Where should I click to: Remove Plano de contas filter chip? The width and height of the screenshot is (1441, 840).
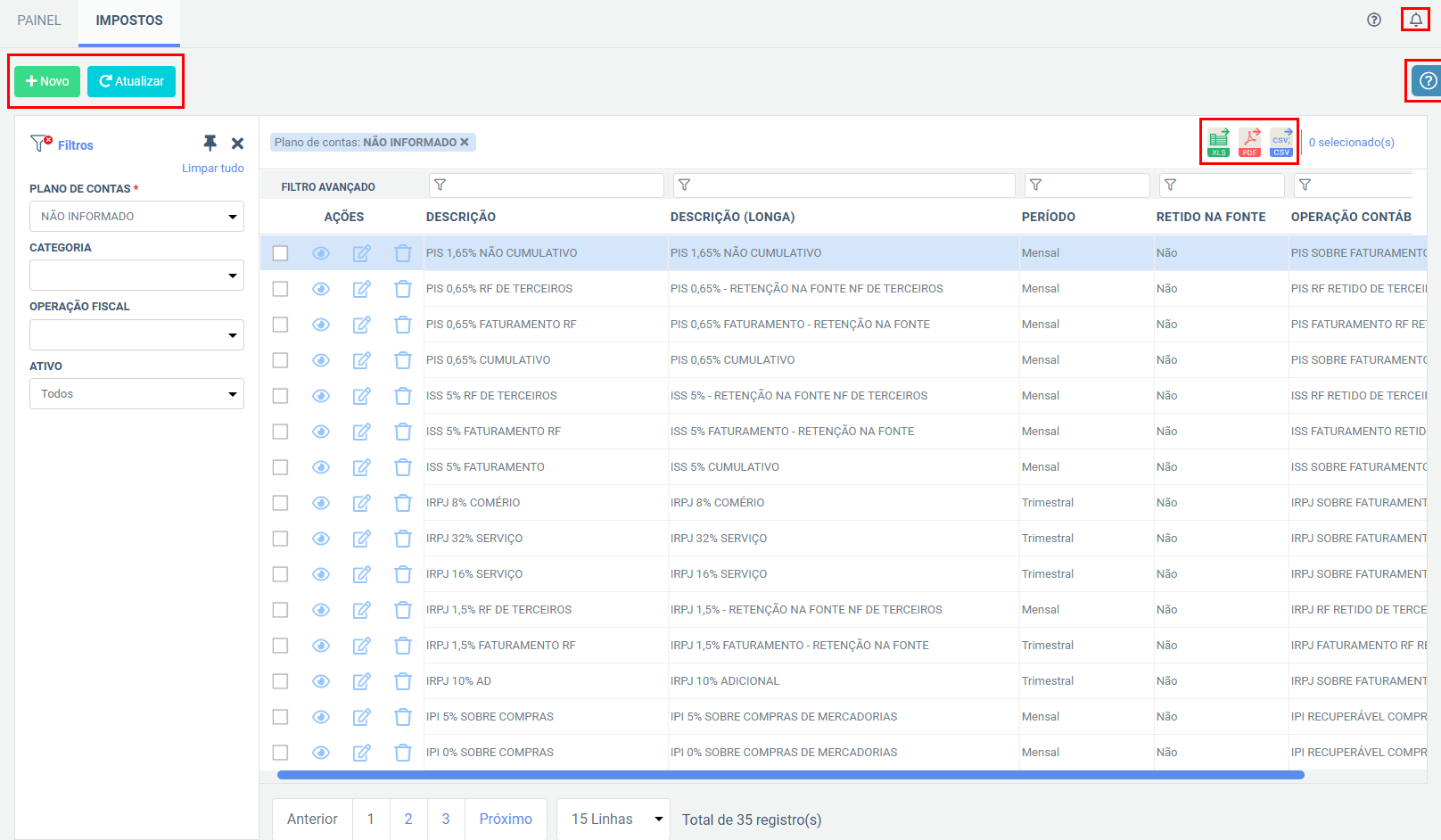pyautogui.click(x=464, y=142)
